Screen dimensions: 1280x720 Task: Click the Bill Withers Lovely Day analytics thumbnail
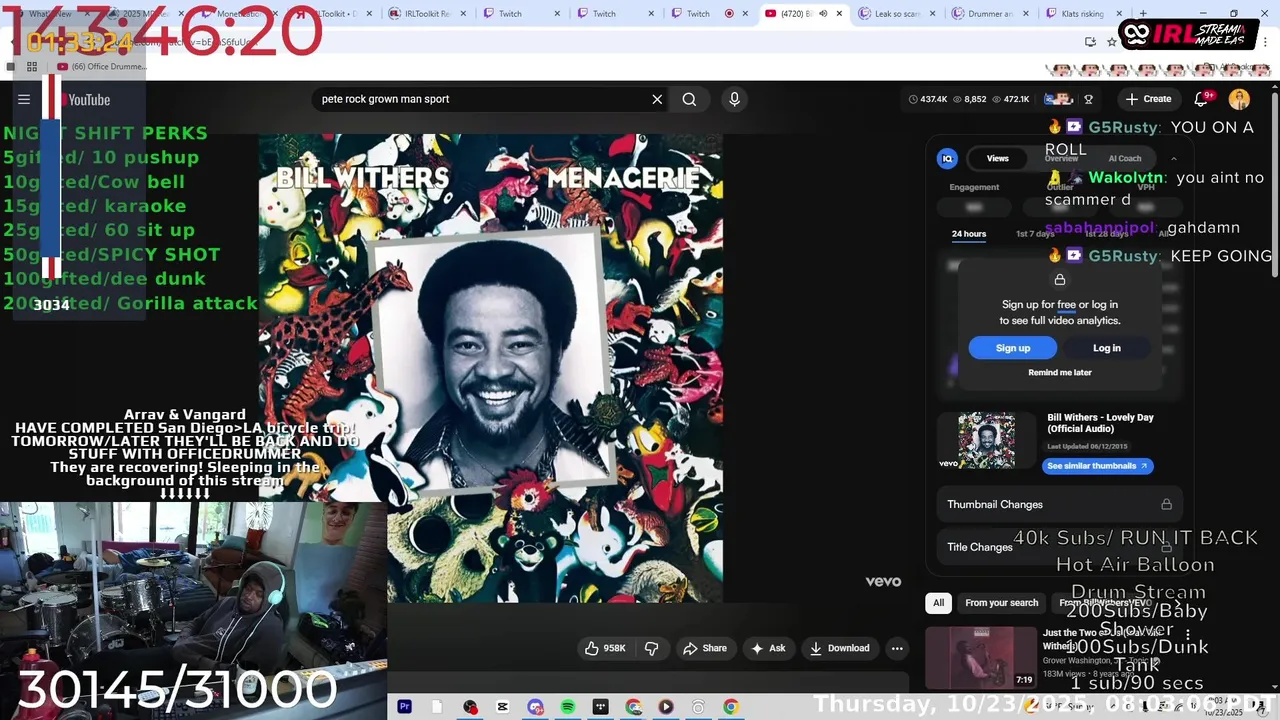pyautogui.click(x=986, y=441)
